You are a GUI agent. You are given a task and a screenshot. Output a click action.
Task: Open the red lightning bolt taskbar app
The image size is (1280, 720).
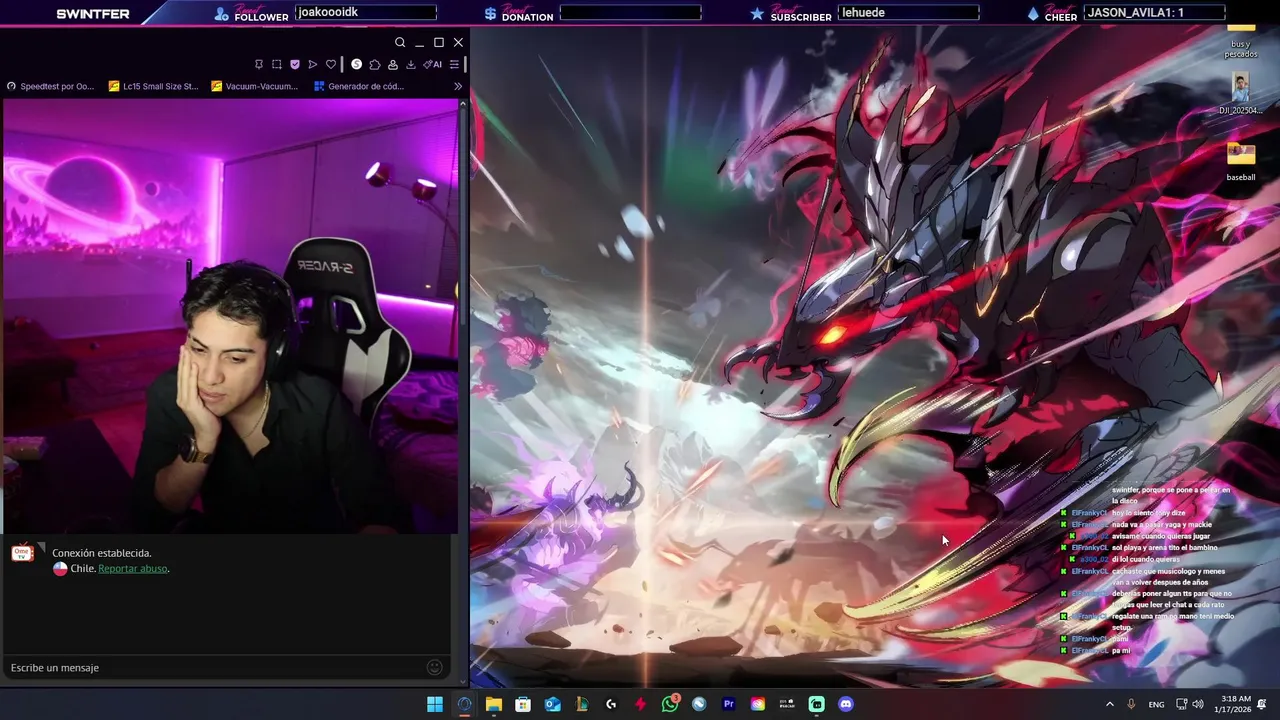click(641, 704)
